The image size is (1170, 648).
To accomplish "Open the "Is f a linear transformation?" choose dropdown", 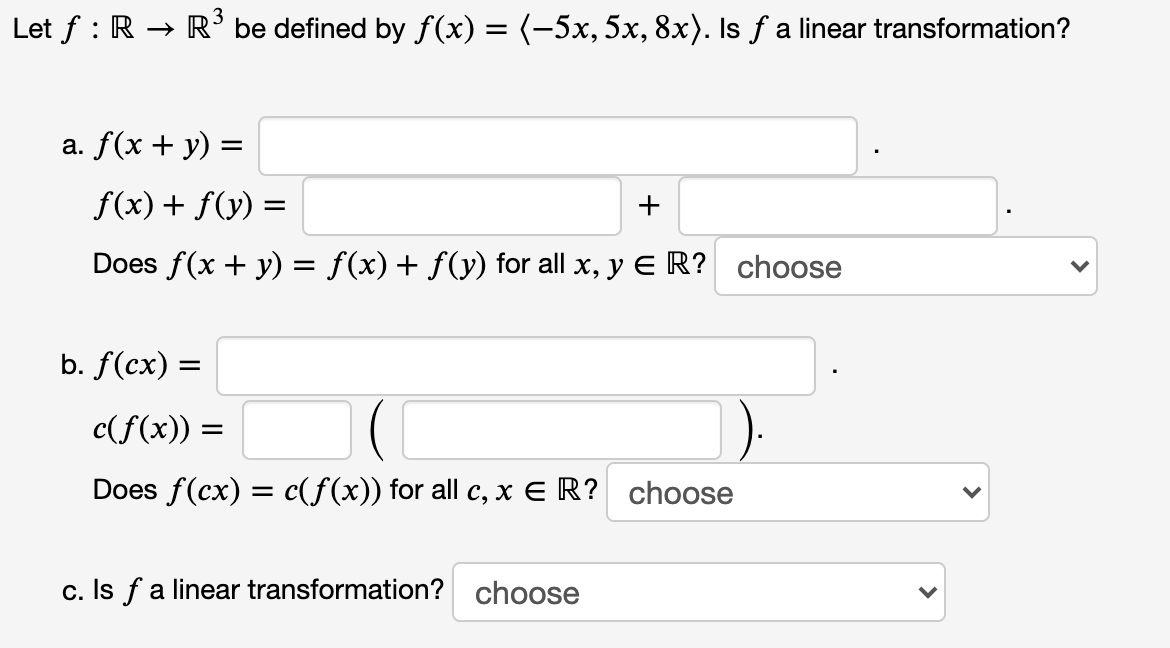I will (697, 592).
